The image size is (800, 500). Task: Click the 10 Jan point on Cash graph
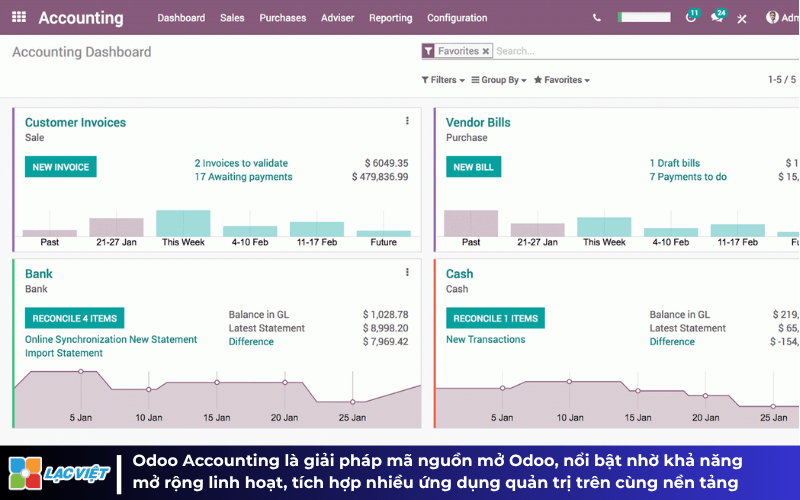tap(569, 382)
